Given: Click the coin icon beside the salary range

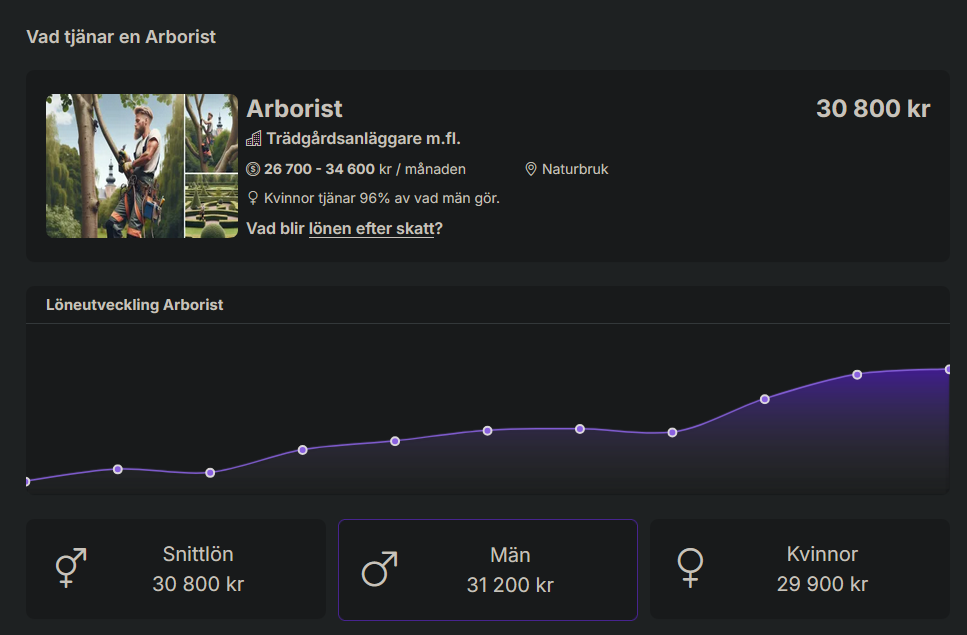Looking at the screenshot, I should 253,169.
